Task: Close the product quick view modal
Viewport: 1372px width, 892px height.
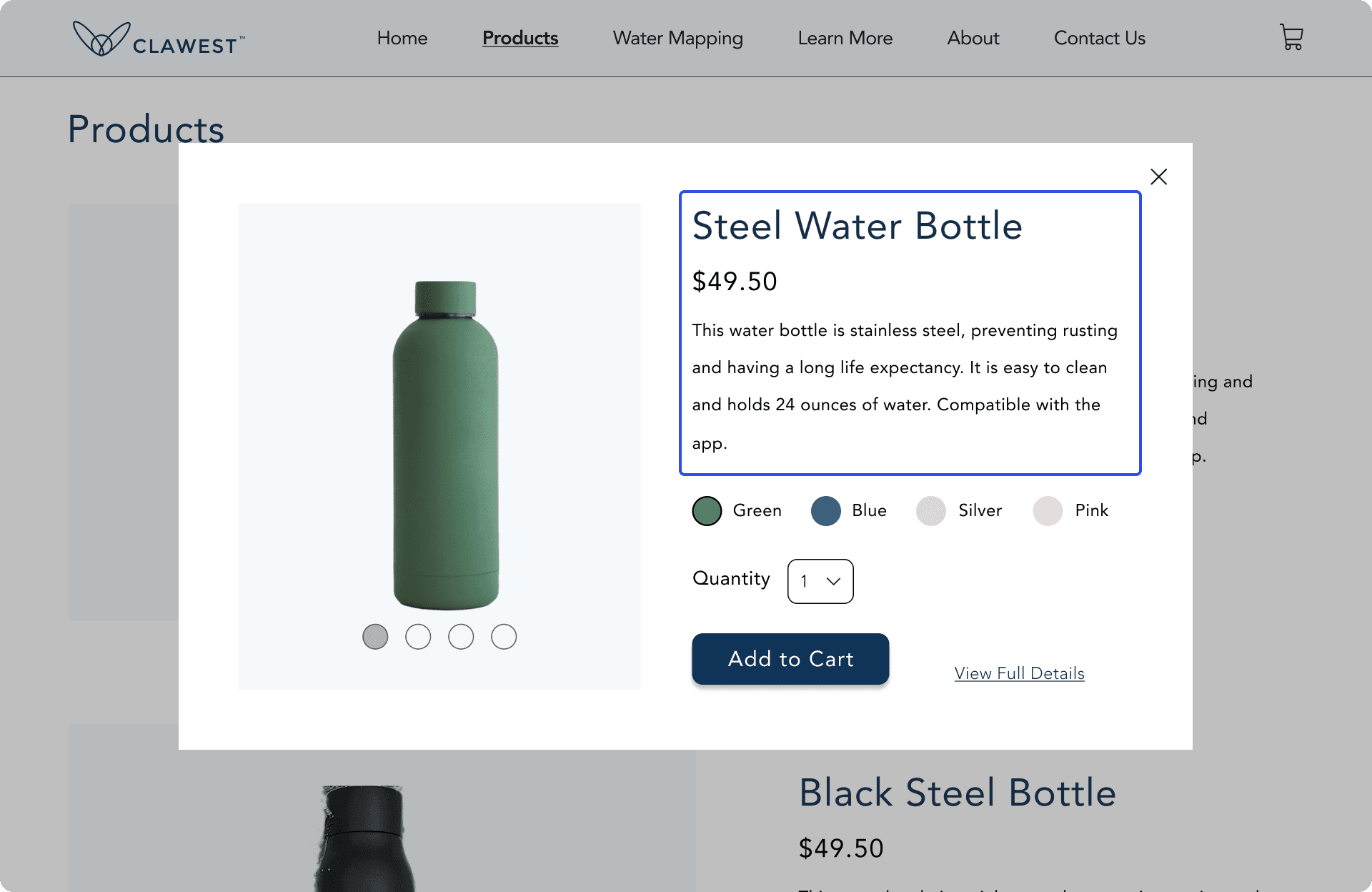Action: click(1158, 177)
